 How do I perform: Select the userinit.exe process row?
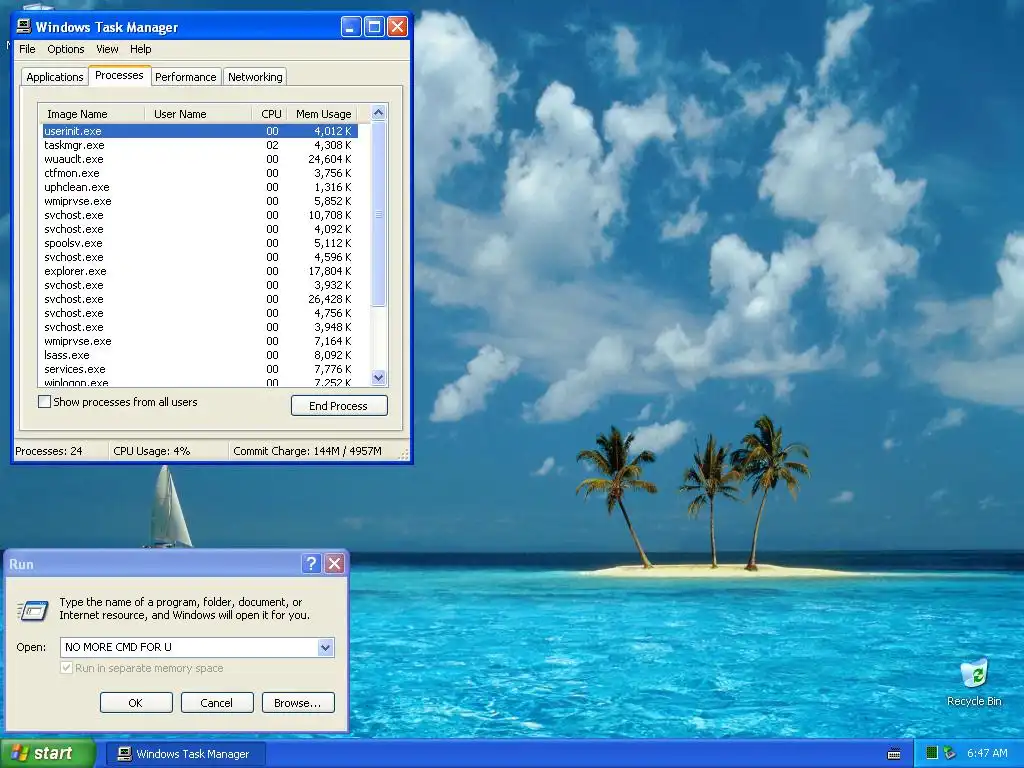click(x=199, y=131)
